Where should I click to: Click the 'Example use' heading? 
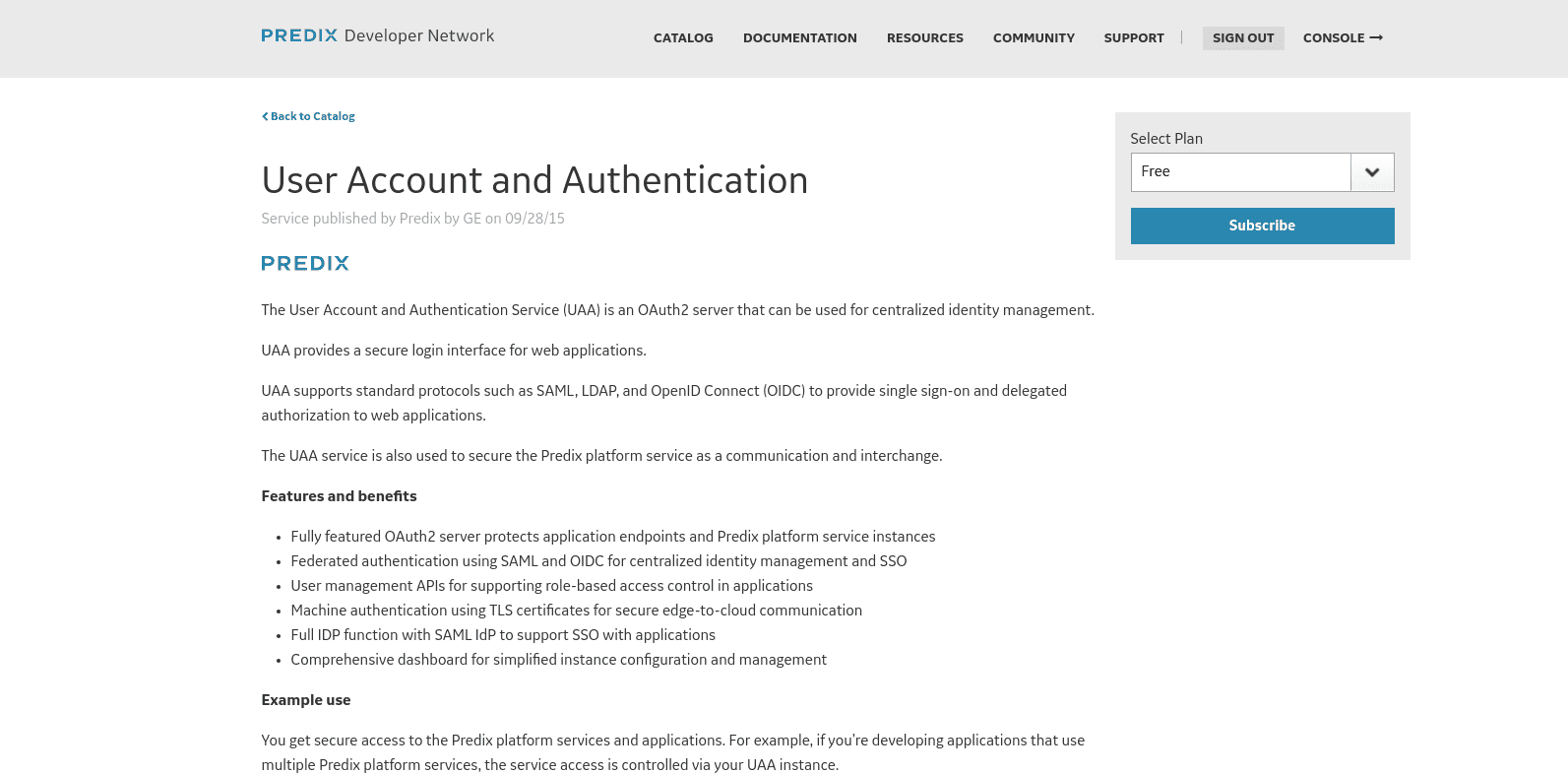tap(306, 700)
